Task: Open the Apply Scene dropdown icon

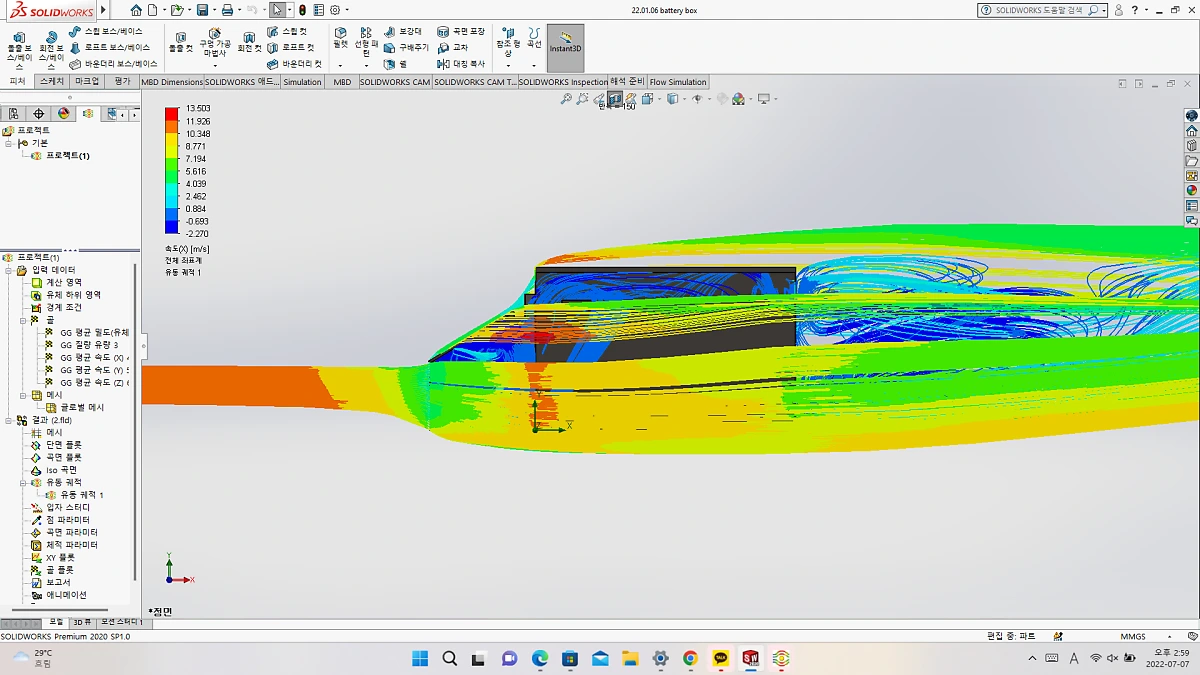Action: pos(740,99)
